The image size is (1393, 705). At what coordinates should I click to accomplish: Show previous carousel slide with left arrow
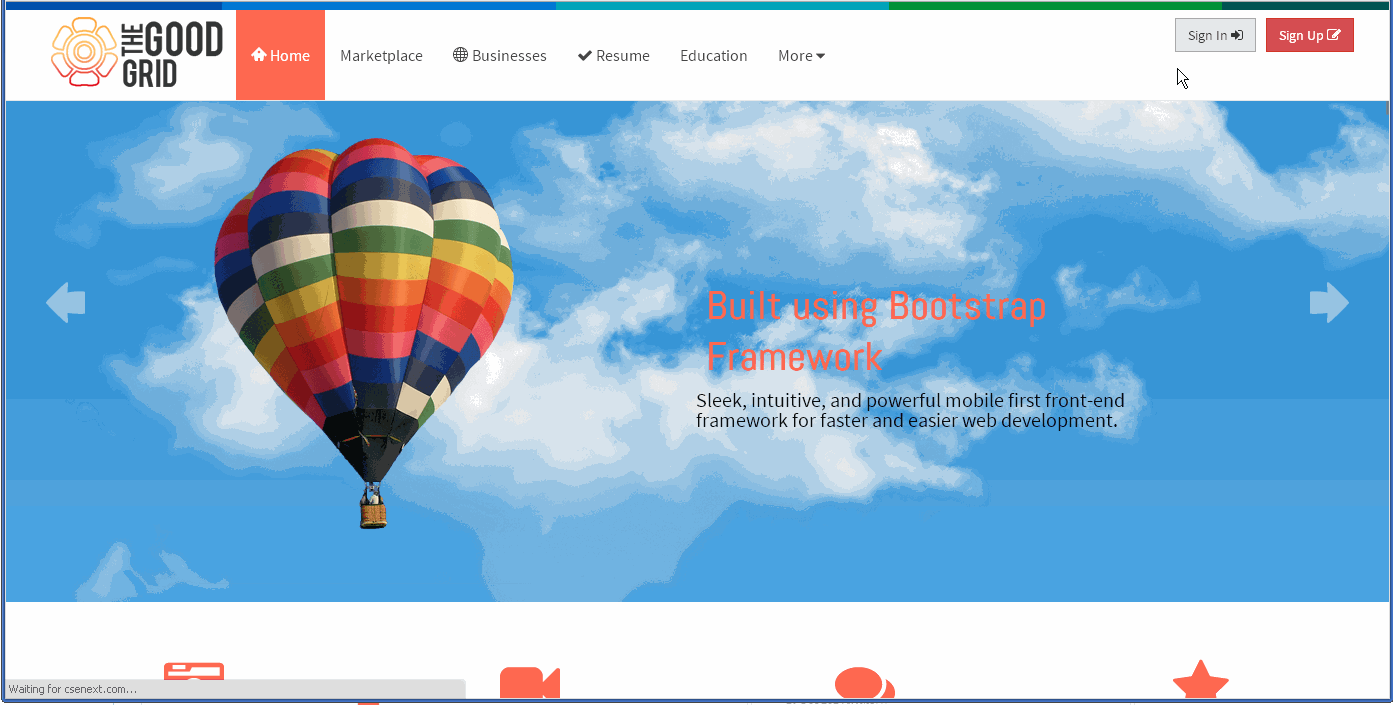coord(66,302)
